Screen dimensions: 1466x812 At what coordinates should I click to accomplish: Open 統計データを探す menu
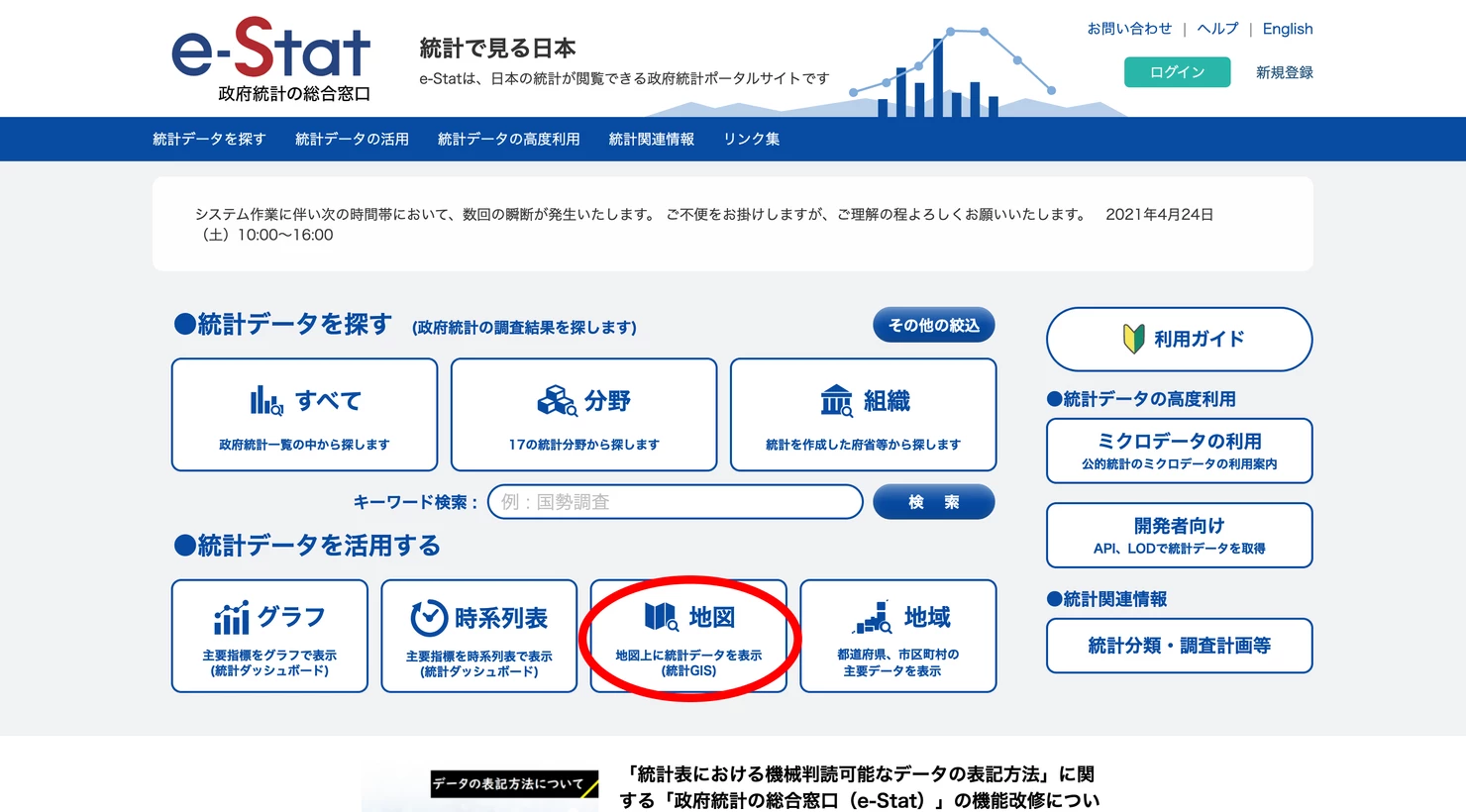pyautogui.click(x=209, y=140)
